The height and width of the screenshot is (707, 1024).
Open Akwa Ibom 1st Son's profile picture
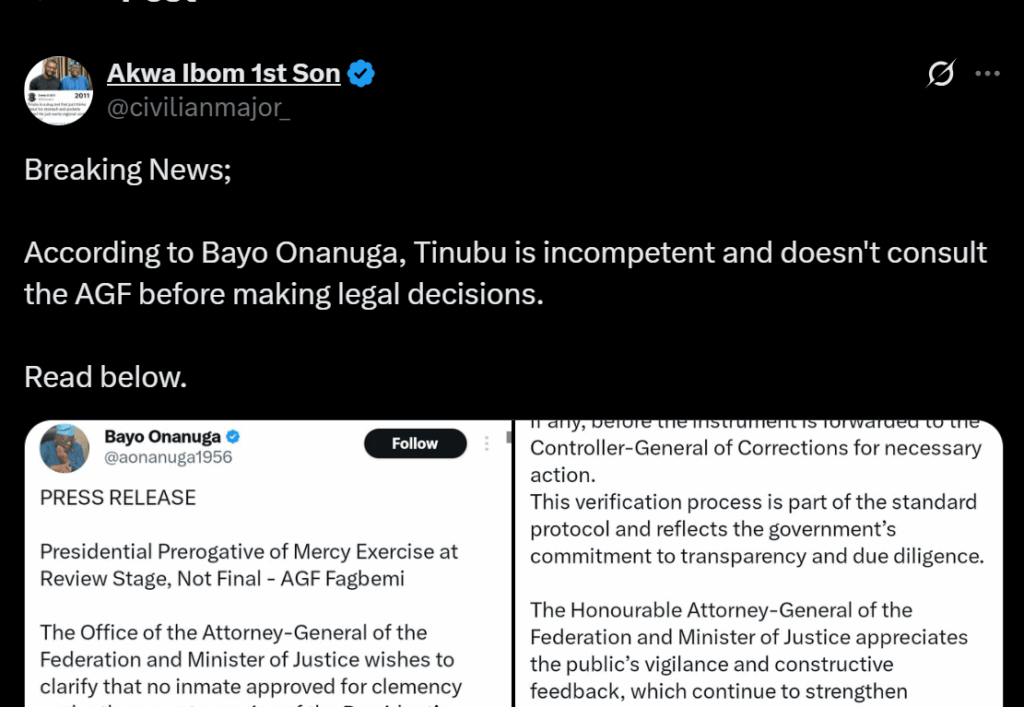pyautogui.click(x=59, y=91)
